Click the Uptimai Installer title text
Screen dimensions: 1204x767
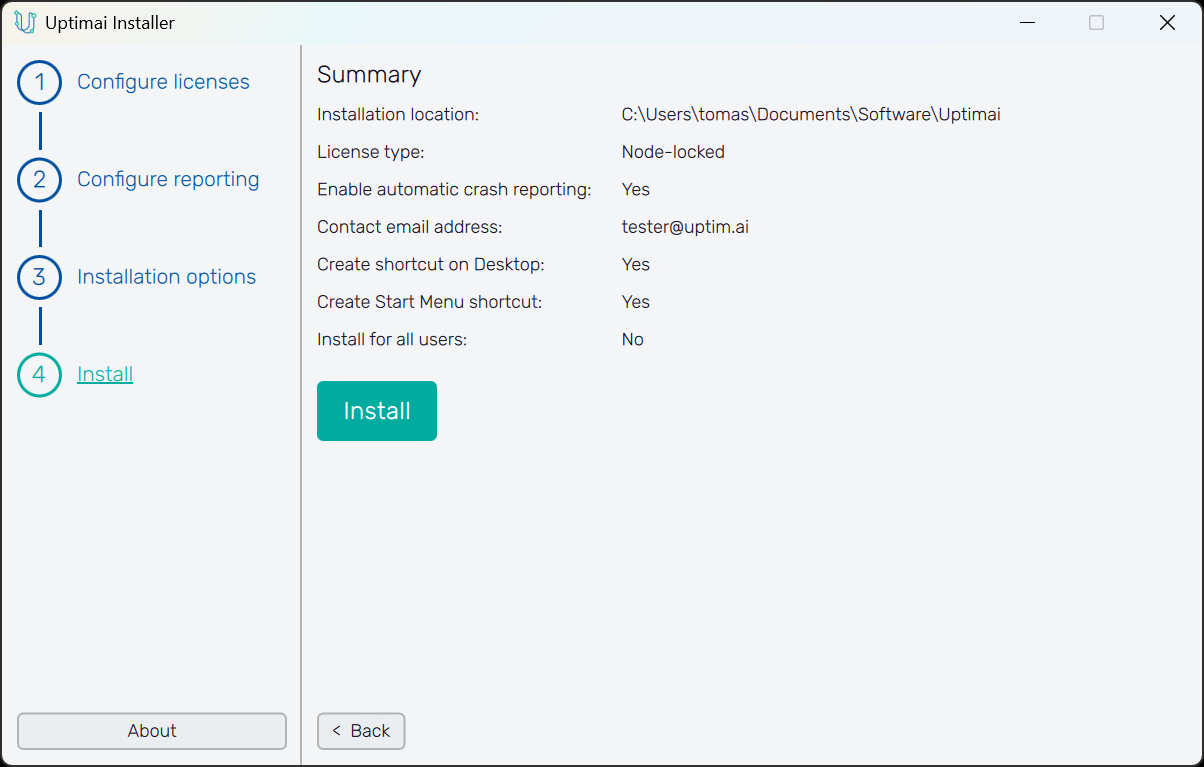pos(110,23)
